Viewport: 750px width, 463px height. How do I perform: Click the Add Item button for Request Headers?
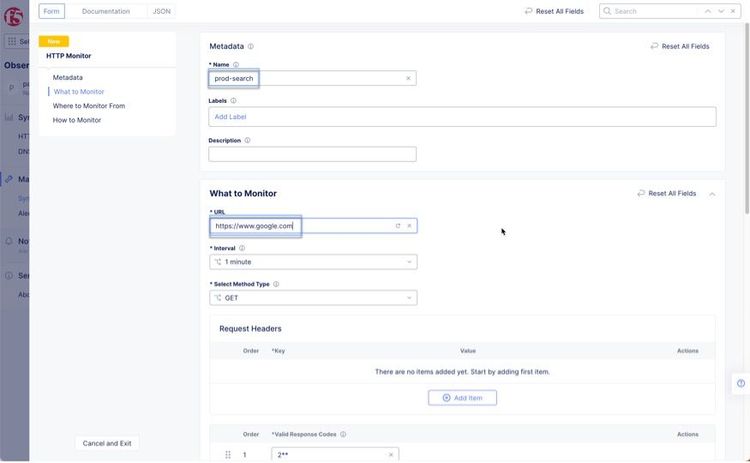pos(462,398)
